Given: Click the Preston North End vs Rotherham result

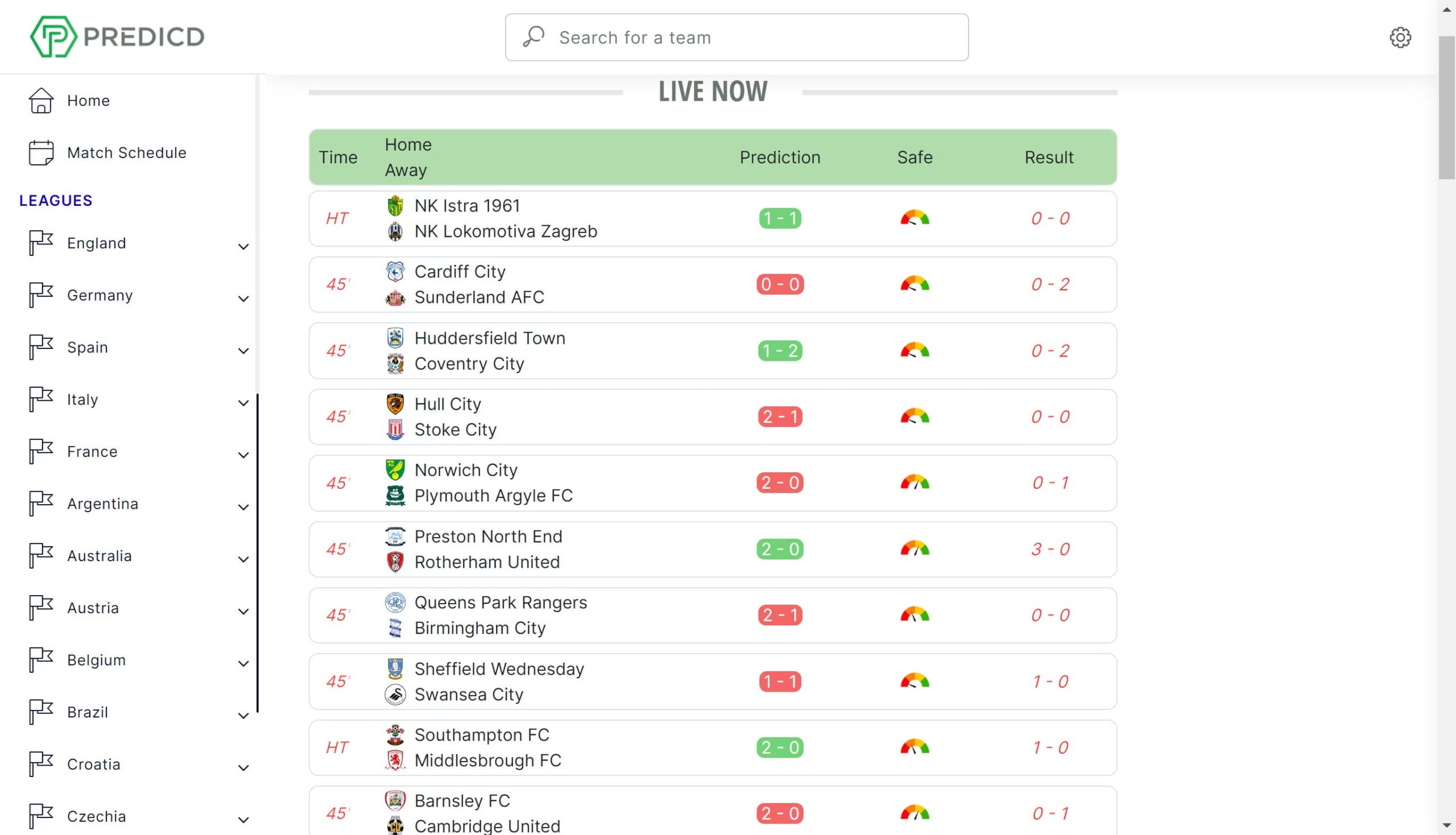Looking at the screenshot, I should tap(1049, 548).
